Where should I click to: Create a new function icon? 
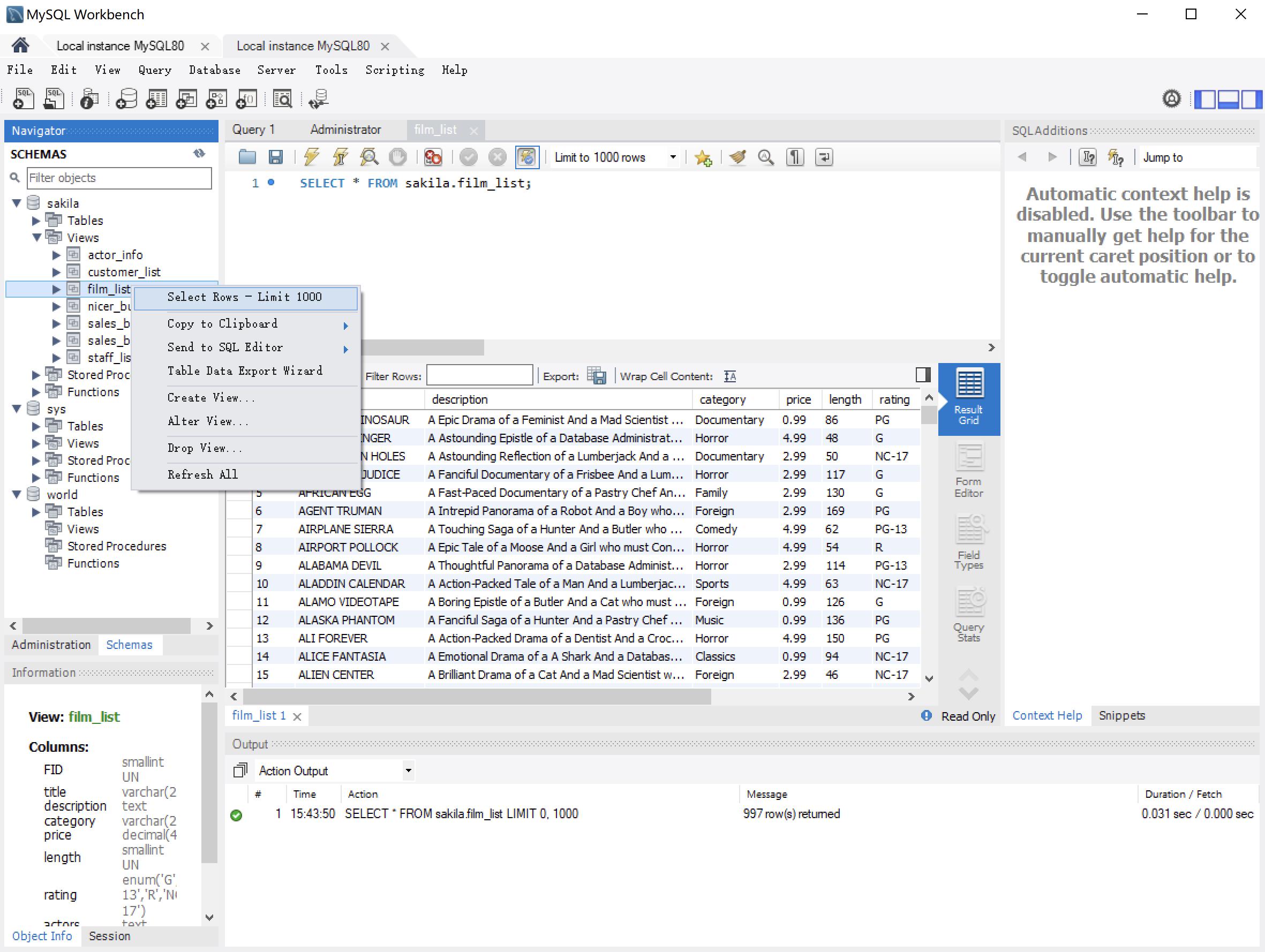[246, 99]
